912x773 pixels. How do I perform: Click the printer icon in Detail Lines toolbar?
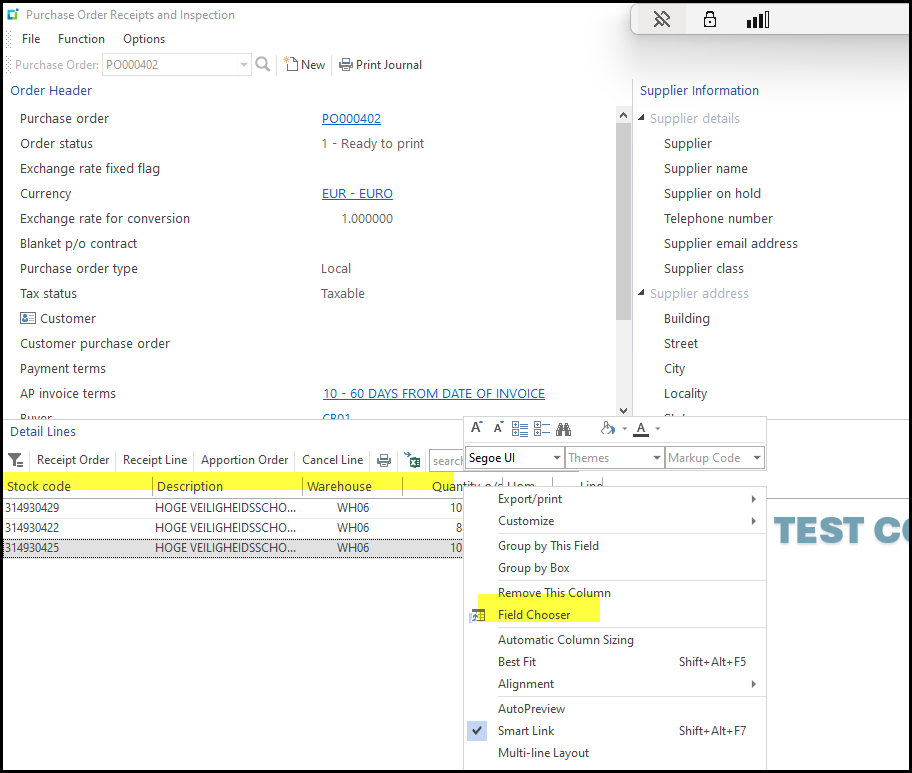pos(383,460)
